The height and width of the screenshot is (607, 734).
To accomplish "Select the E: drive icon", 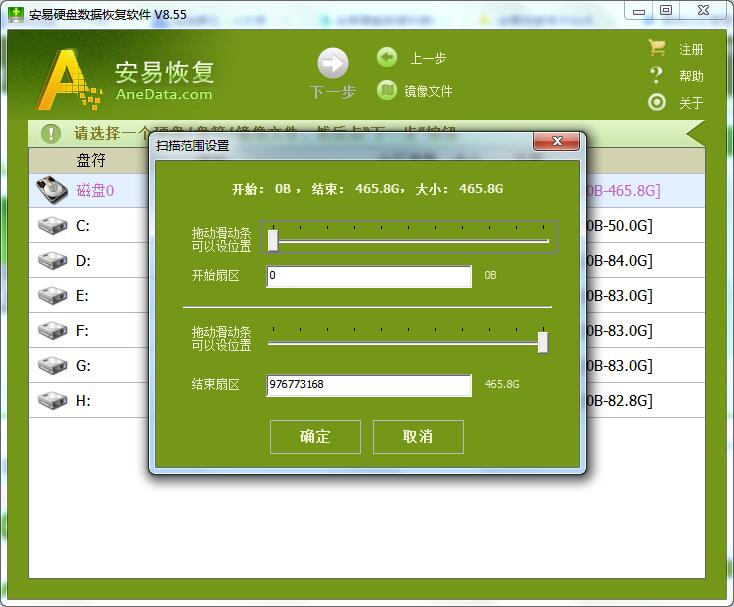I will pos(52,295).
